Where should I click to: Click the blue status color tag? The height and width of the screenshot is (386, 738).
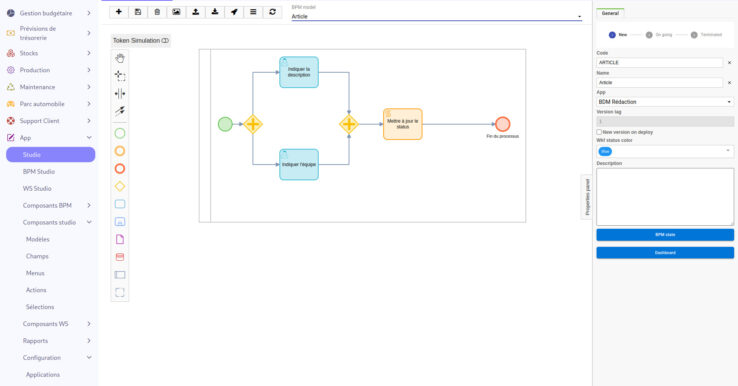(x=605, y=151)
